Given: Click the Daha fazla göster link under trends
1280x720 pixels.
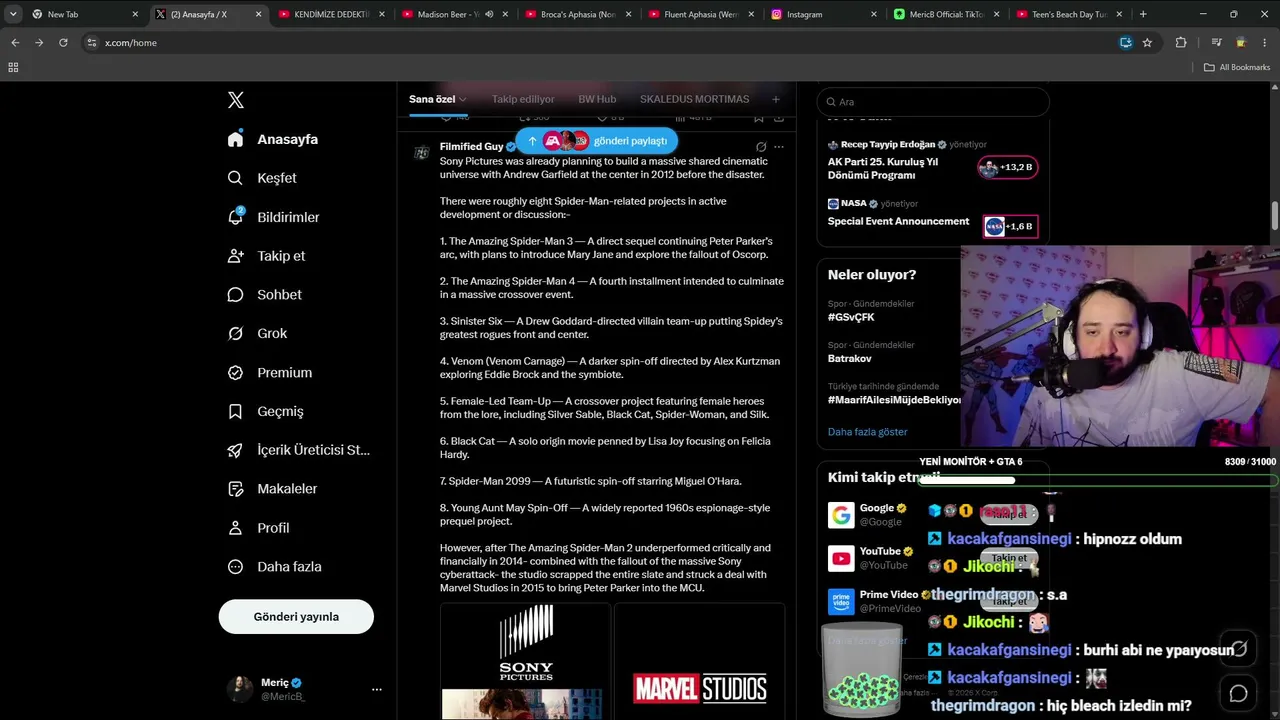Looking at the screenshot, I should (868, 432).
